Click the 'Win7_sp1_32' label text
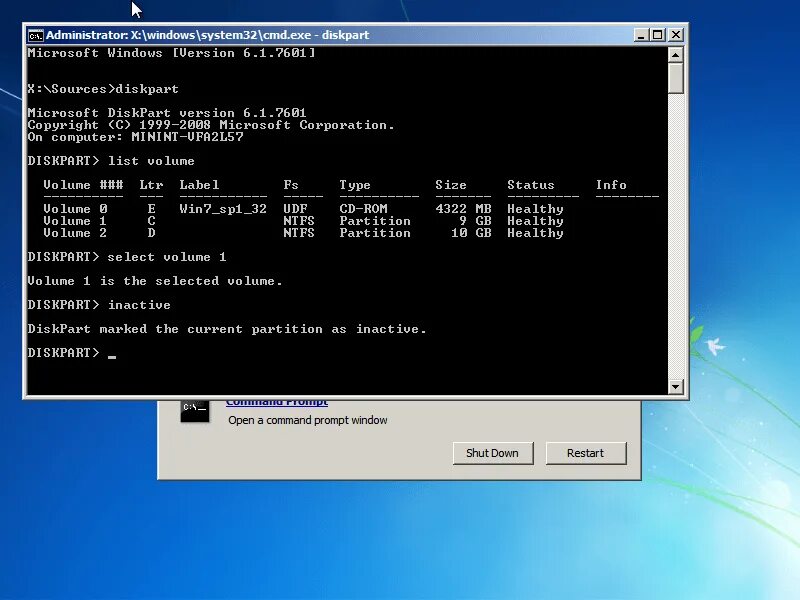This screenshot has height=600, width=800. click(x=223, y=209)
